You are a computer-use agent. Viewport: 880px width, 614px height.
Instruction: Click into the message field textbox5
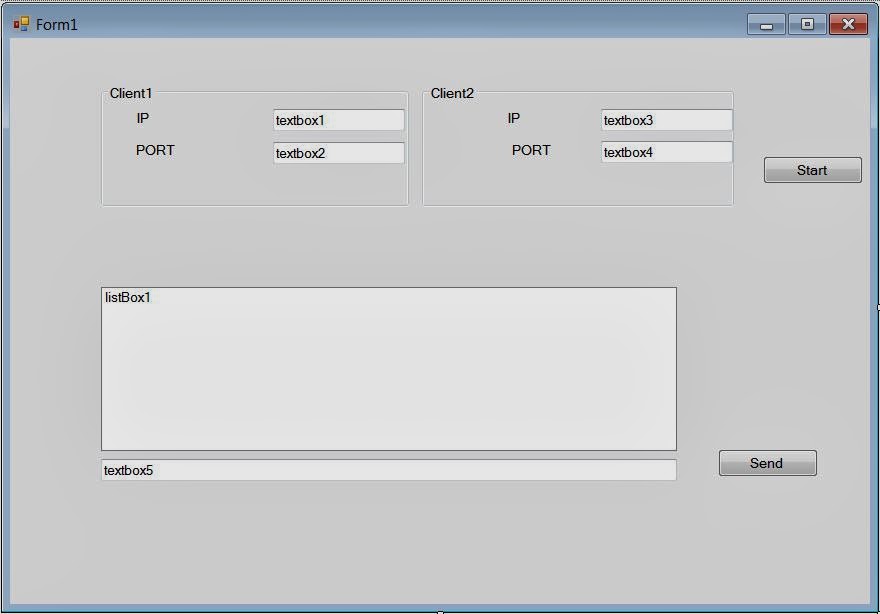(x=388, y=470)
